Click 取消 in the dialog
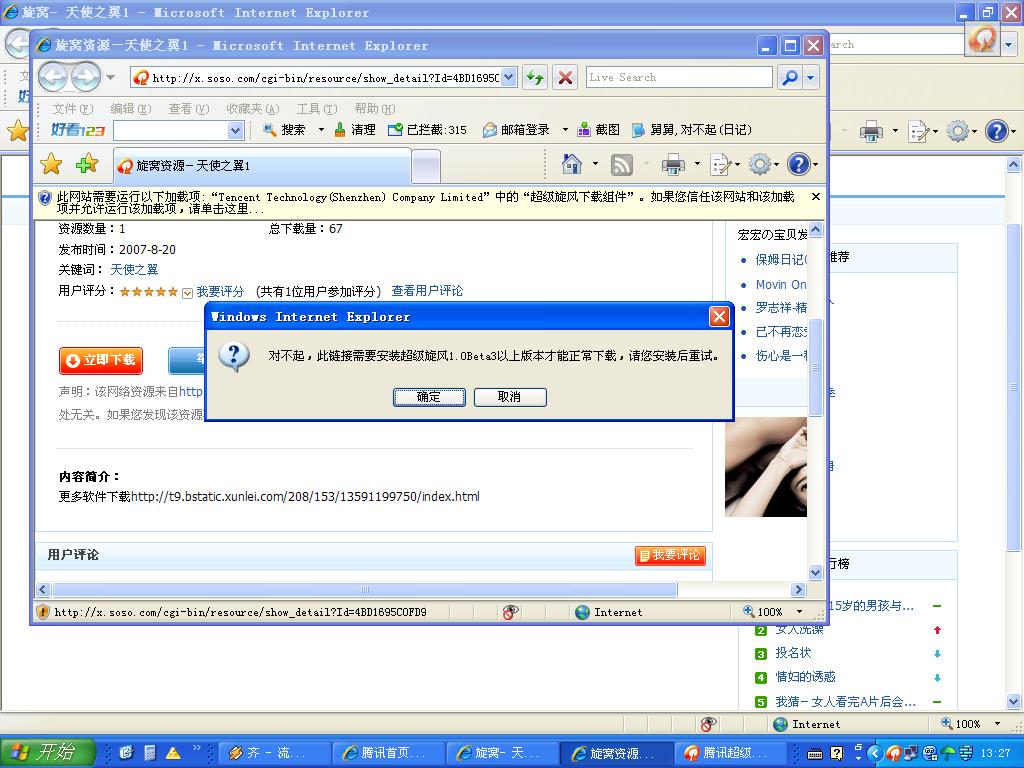 (x=510, y=397)
